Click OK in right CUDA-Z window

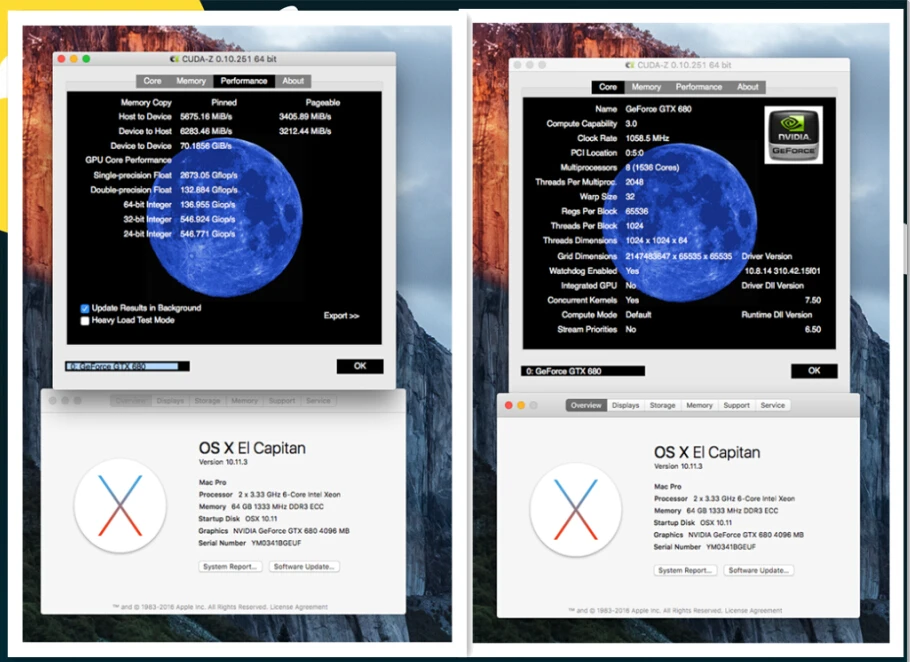click(814, 371)
